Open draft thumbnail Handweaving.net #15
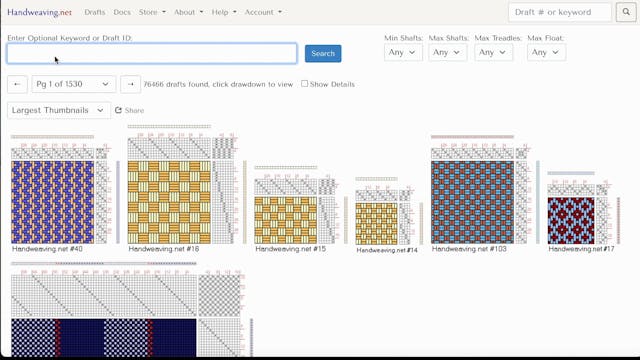Screen dimensions: 640x360 click(x=301, y=205)
